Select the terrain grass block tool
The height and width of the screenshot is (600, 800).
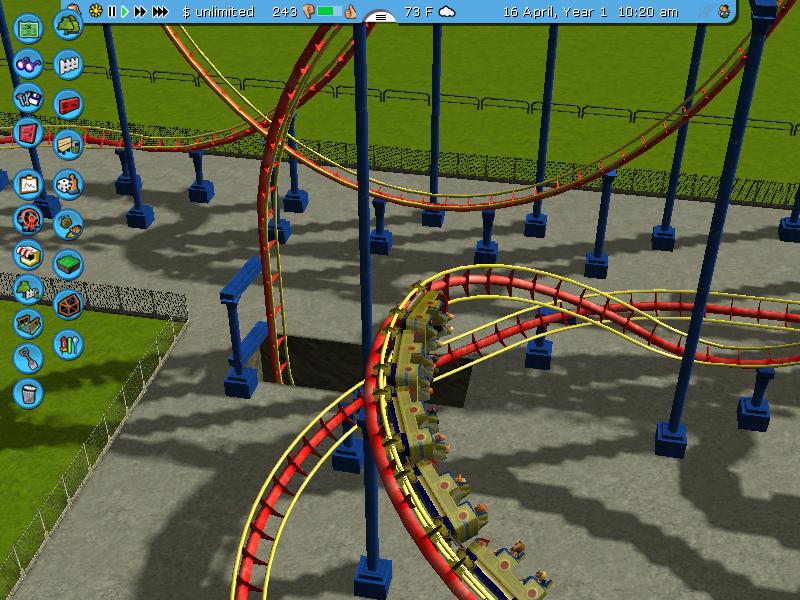point(67,262)
